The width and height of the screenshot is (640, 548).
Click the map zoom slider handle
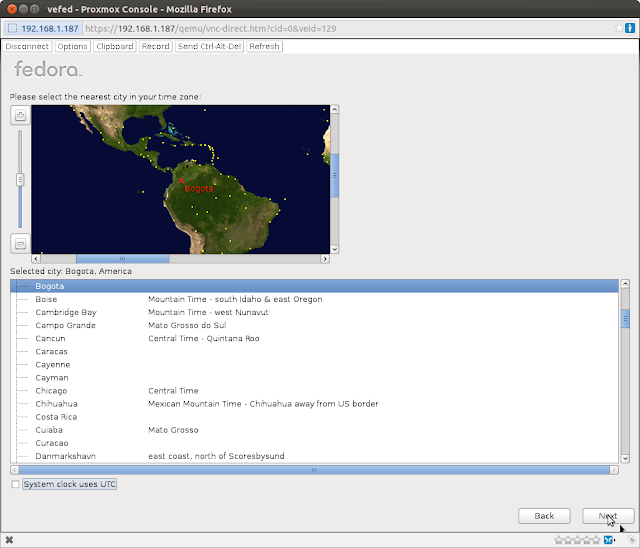(x=20, y=180)
